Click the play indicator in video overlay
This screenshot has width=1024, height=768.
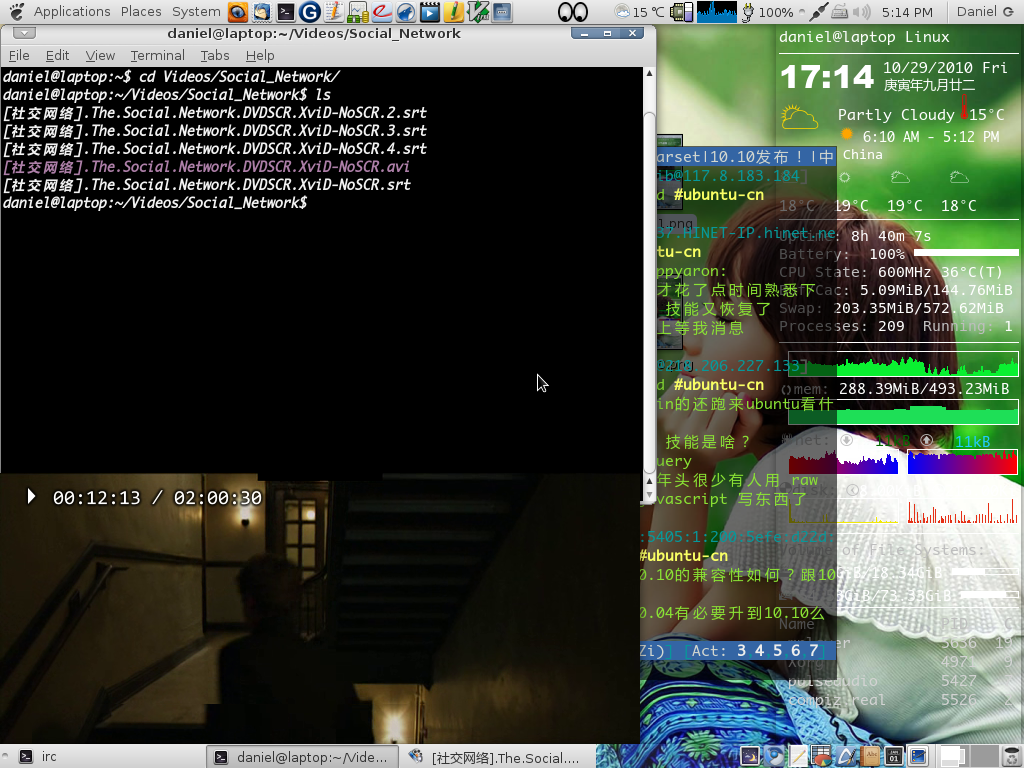click(31, 497)
